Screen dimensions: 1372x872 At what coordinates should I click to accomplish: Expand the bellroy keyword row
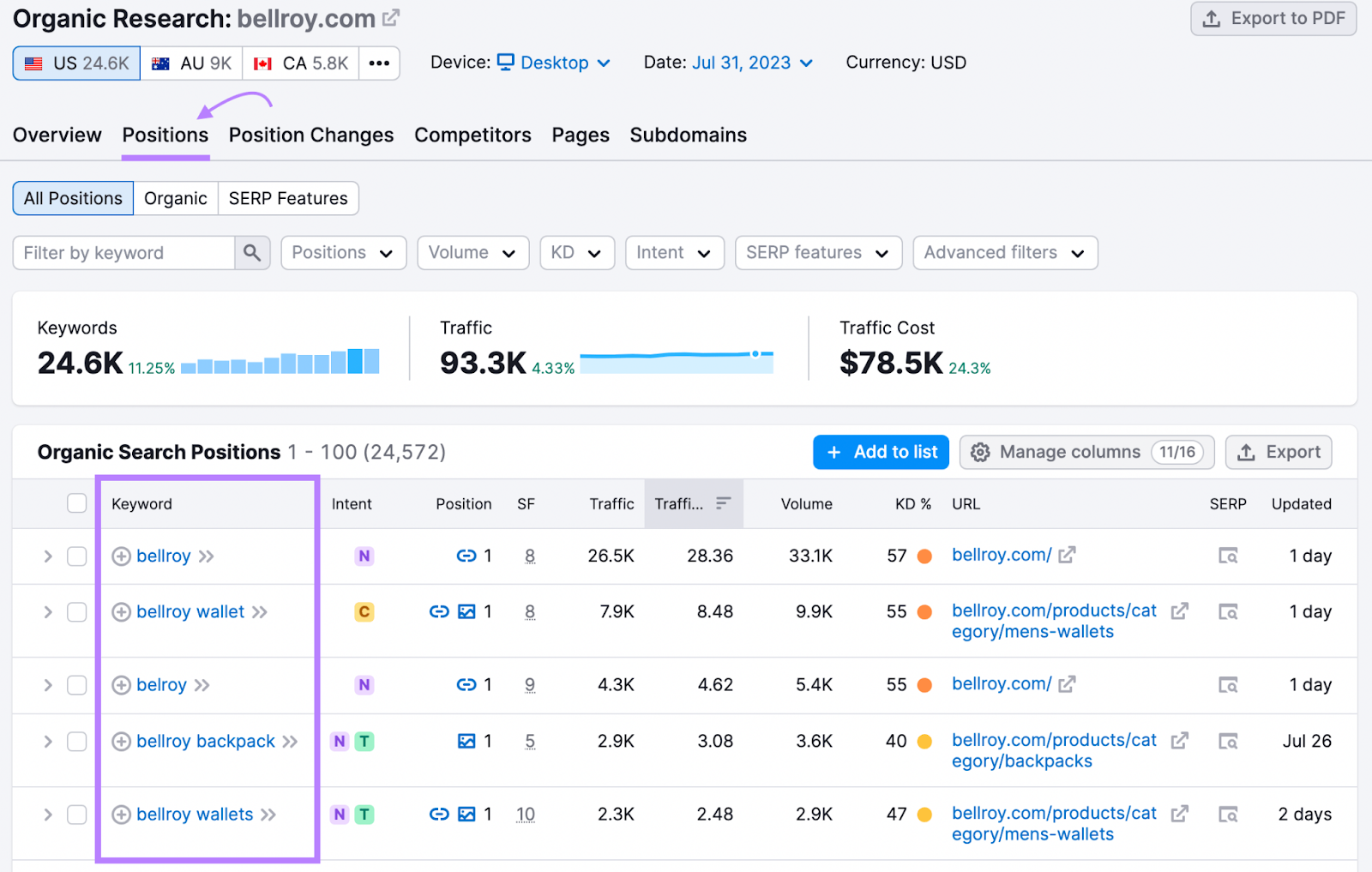click(x=48, y=556)
